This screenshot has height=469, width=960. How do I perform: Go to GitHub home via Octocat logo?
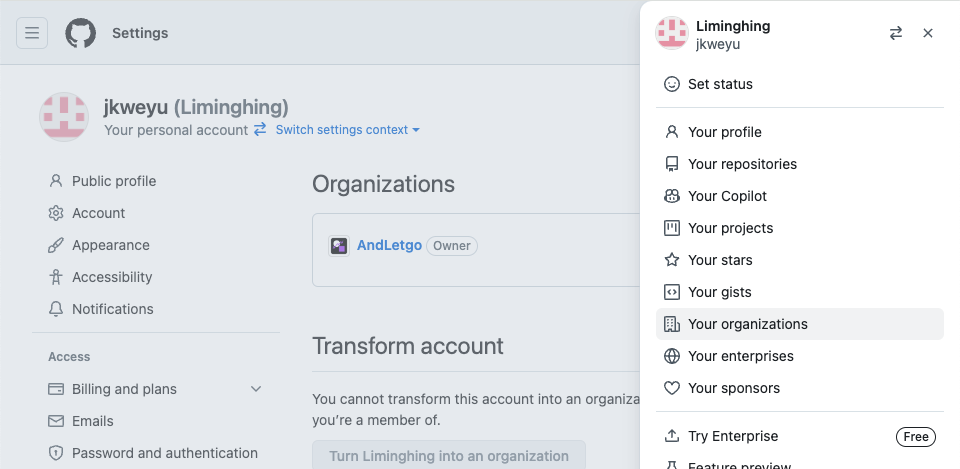pos(81,33)
